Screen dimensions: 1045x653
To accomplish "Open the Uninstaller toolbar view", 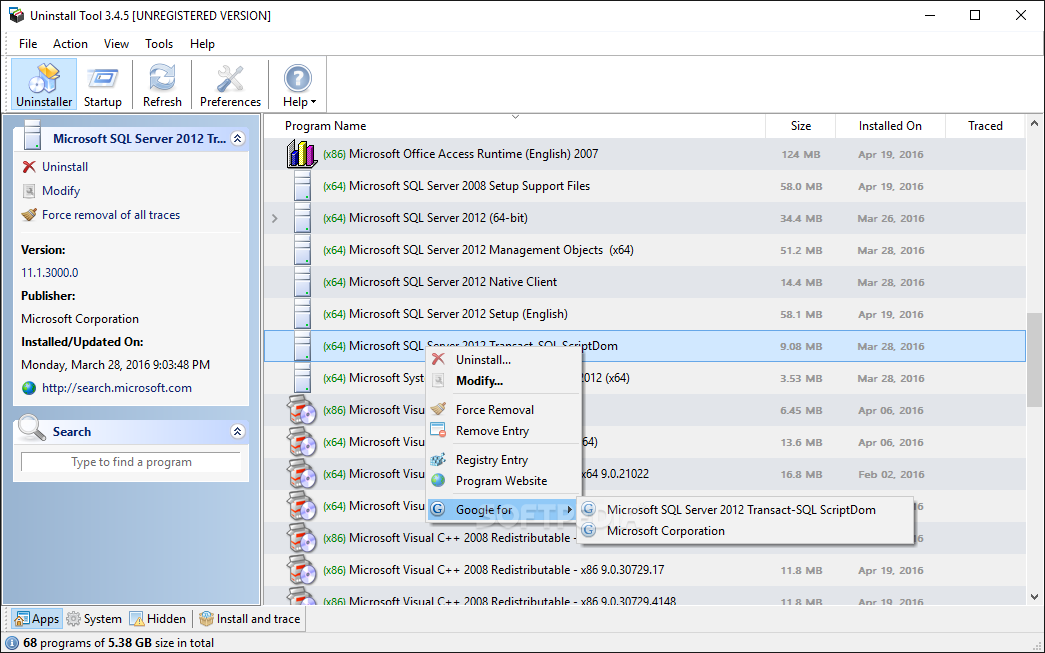I will point(44,85).
